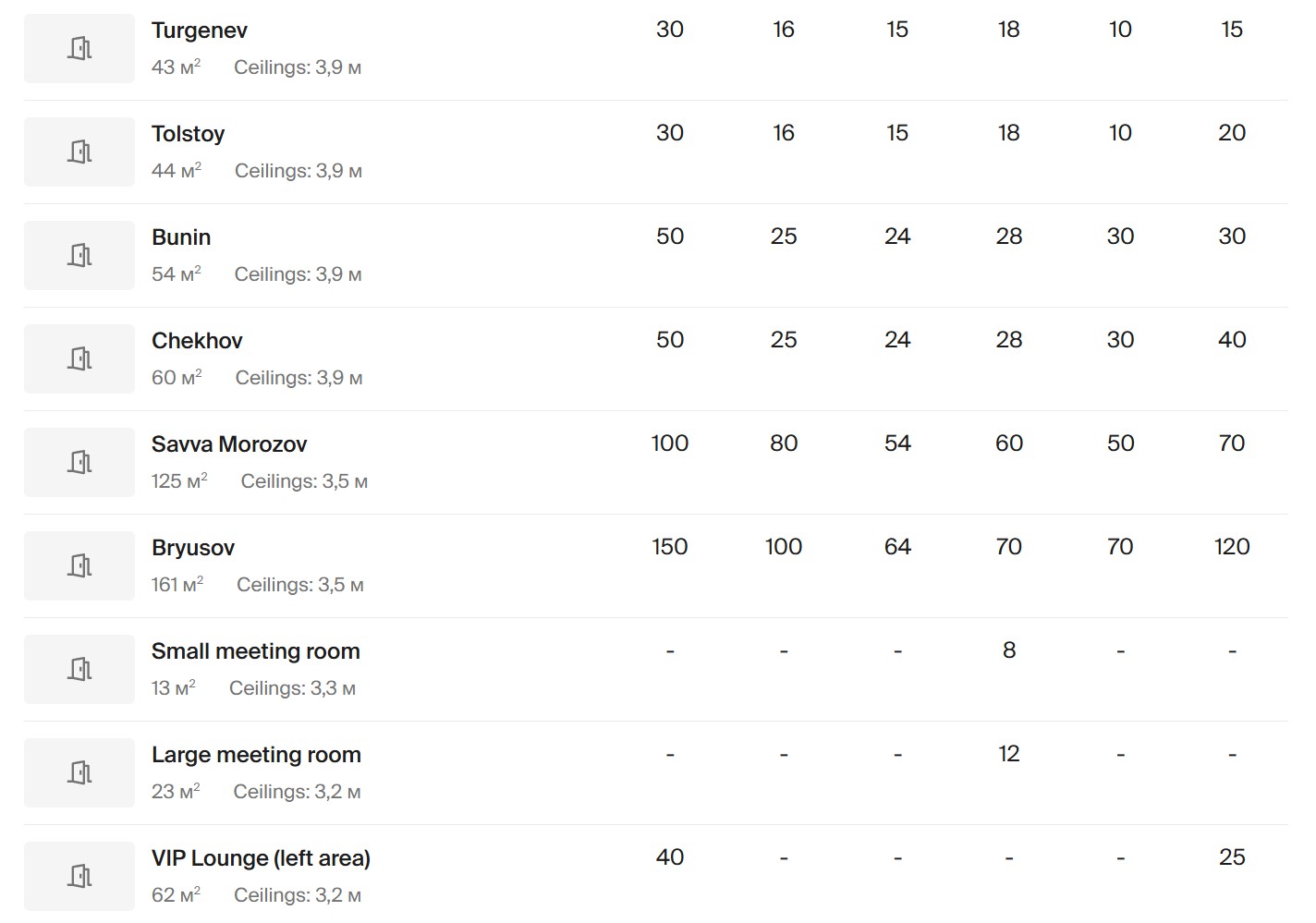Click the Chekhov room title
This screenshot has width=1316, height=923.
tap(197, 341)
